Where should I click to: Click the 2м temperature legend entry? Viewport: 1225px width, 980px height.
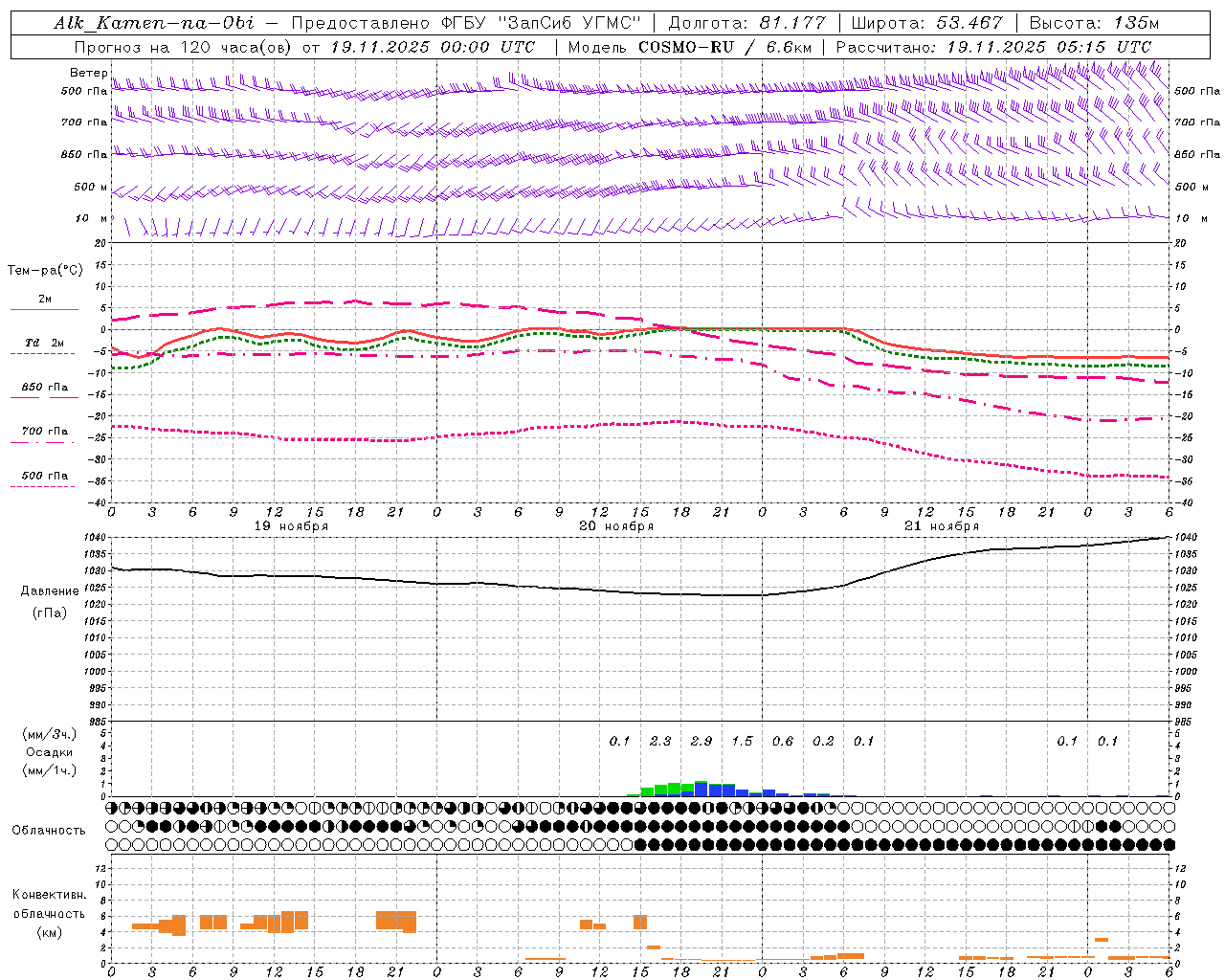tap(45, 299)
